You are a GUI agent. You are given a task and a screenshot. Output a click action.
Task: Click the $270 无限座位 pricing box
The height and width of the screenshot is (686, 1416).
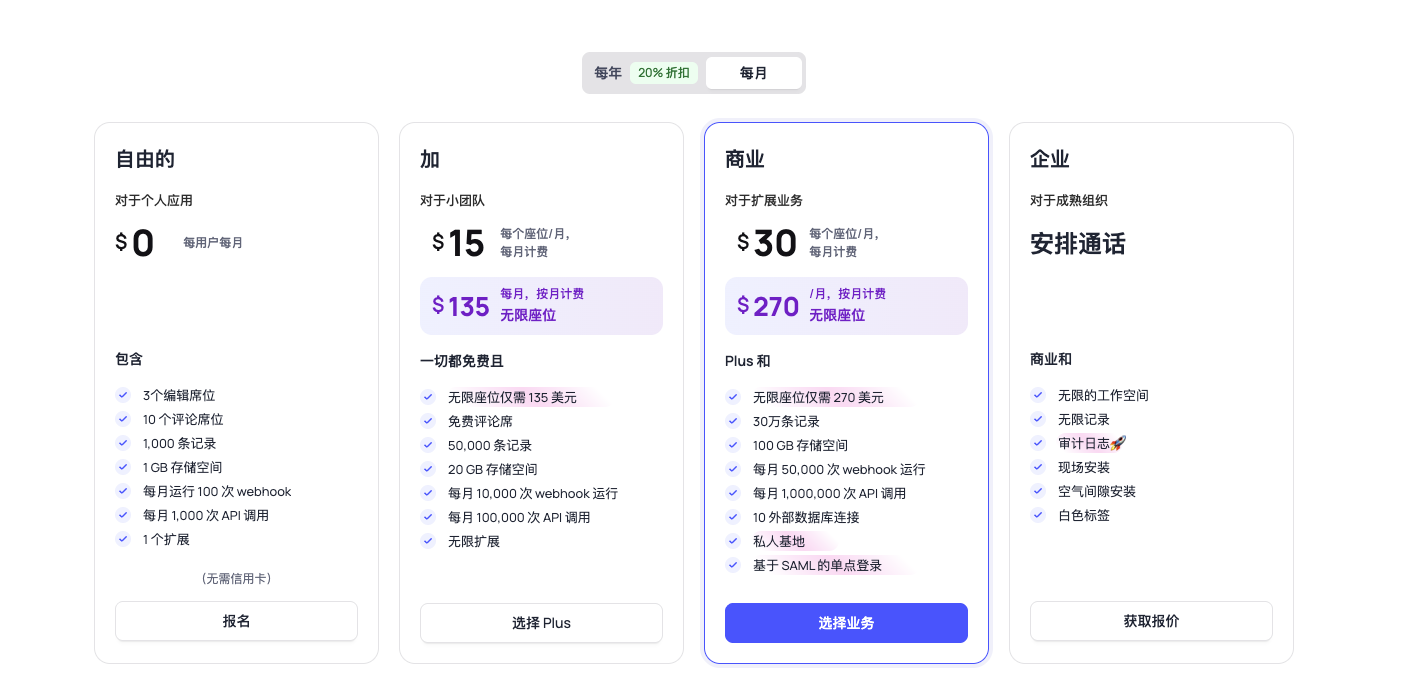coord(846,306)
